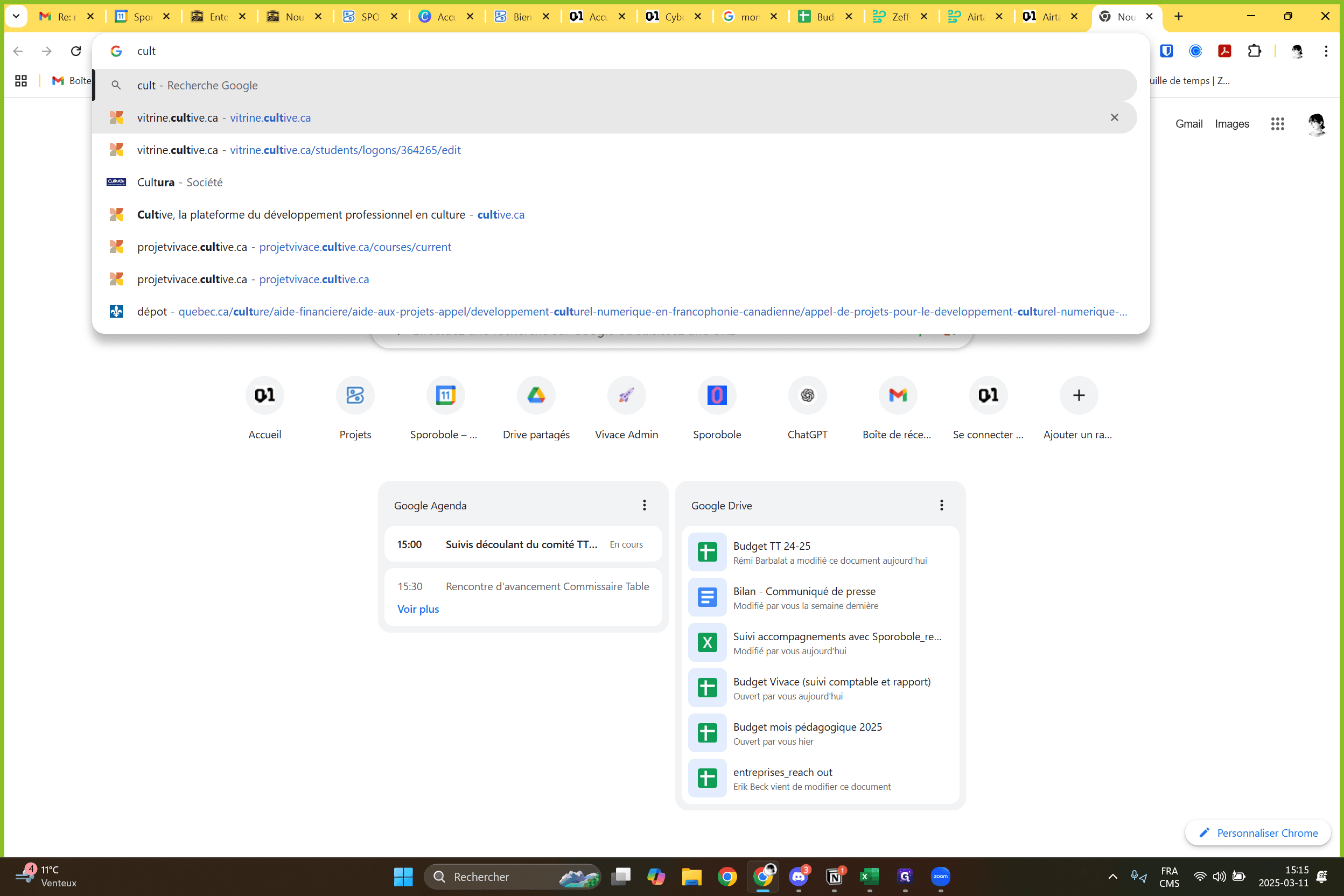Image resolution: width=1344 pixels, height=896 pixels.
Task: Select the cultive.ca plateforme suggestion
Action: (x=614, y=214)
